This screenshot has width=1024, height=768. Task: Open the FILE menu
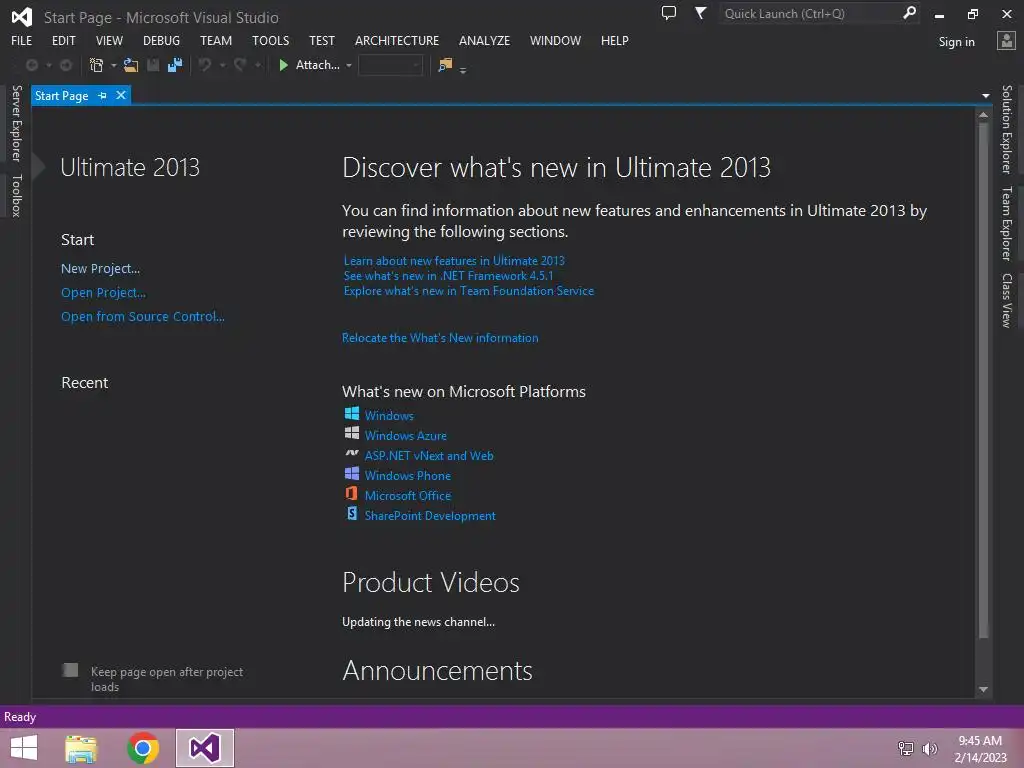[x=22, y=40]
